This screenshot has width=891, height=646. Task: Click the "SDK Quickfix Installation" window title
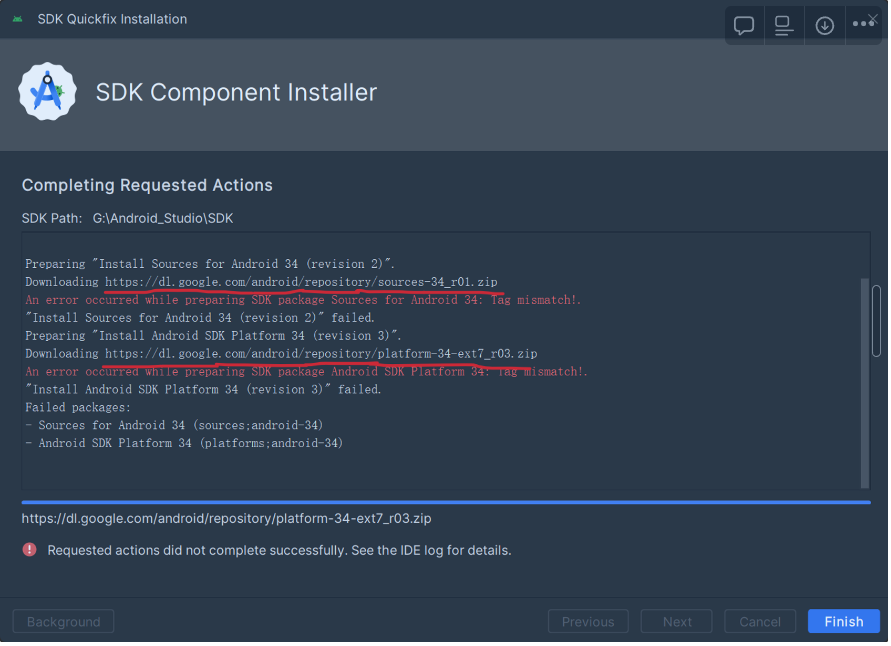tap(112, 19)
